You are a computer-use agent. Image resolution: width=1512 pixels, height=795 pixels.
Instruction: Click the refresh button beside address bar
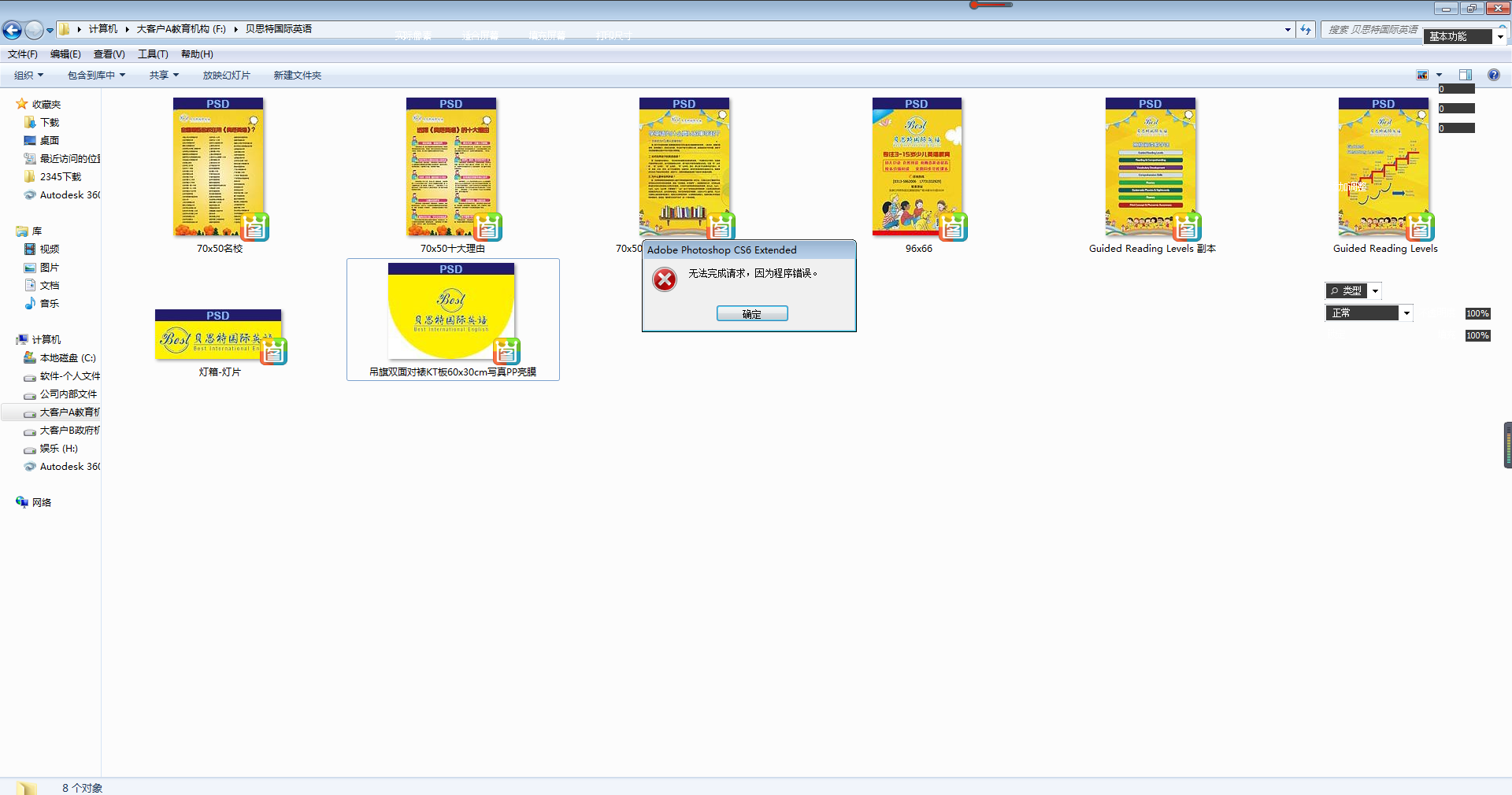(1306, 29)
